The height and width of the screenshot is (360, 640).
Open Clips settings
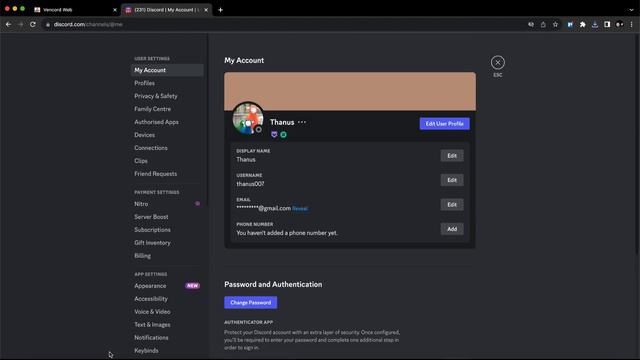[x=167, y=161]
